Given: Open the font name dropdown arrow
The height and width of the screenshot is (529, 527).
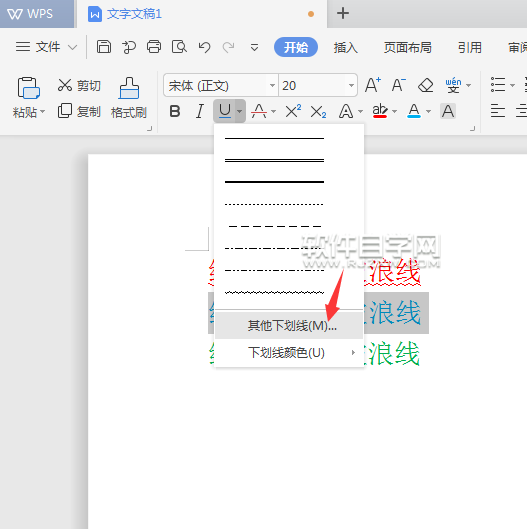Looking at the screenshot, I should [272, 85].
